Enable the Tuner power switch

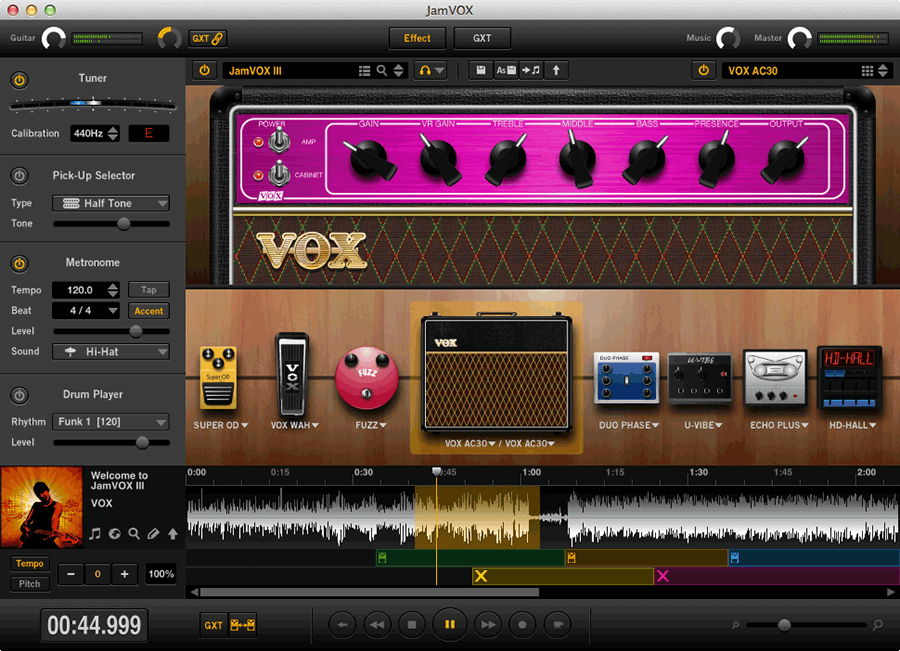coord(20,78)
